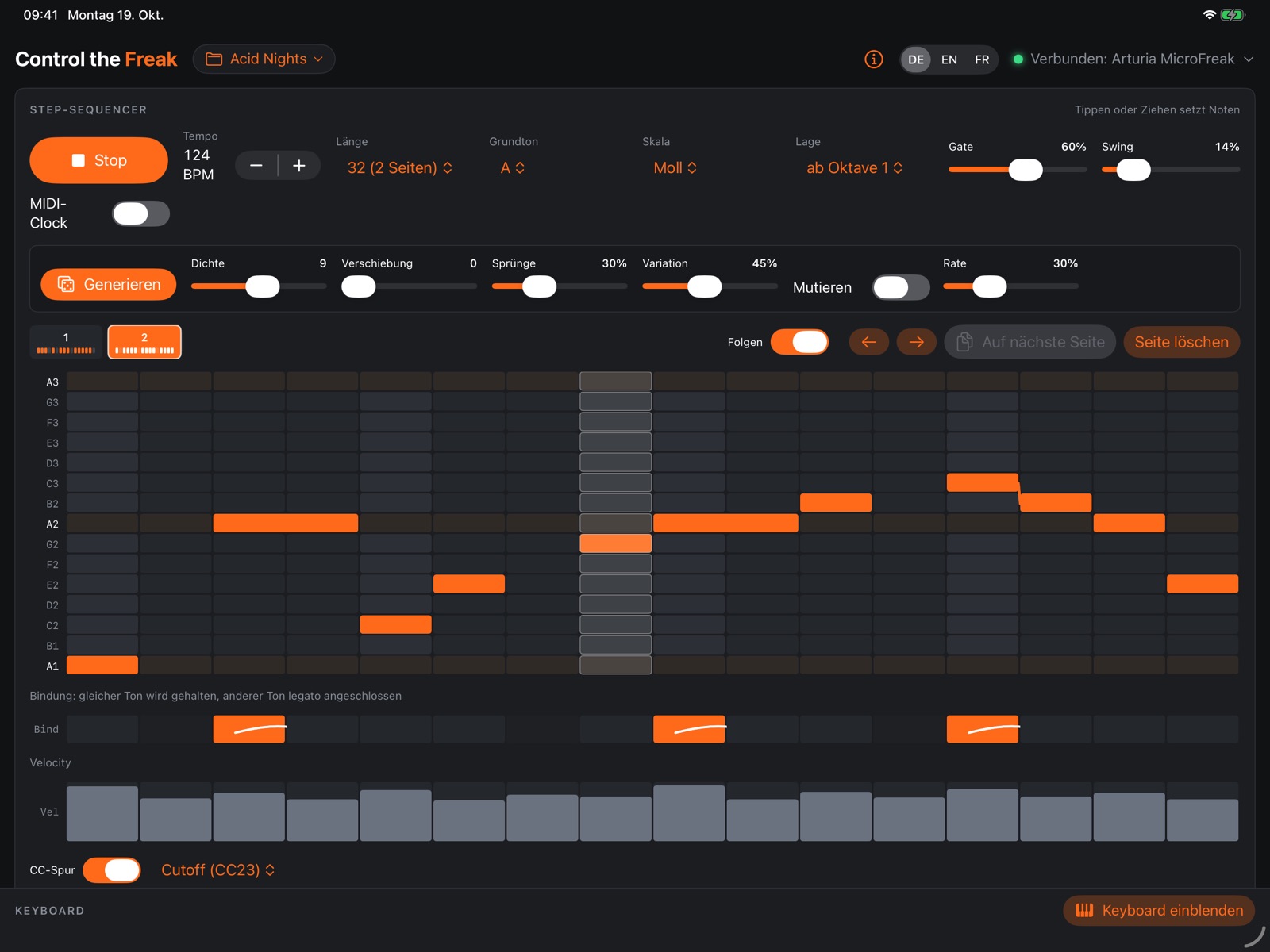Toggle Bind on the thirteenth step

point(983,729)
